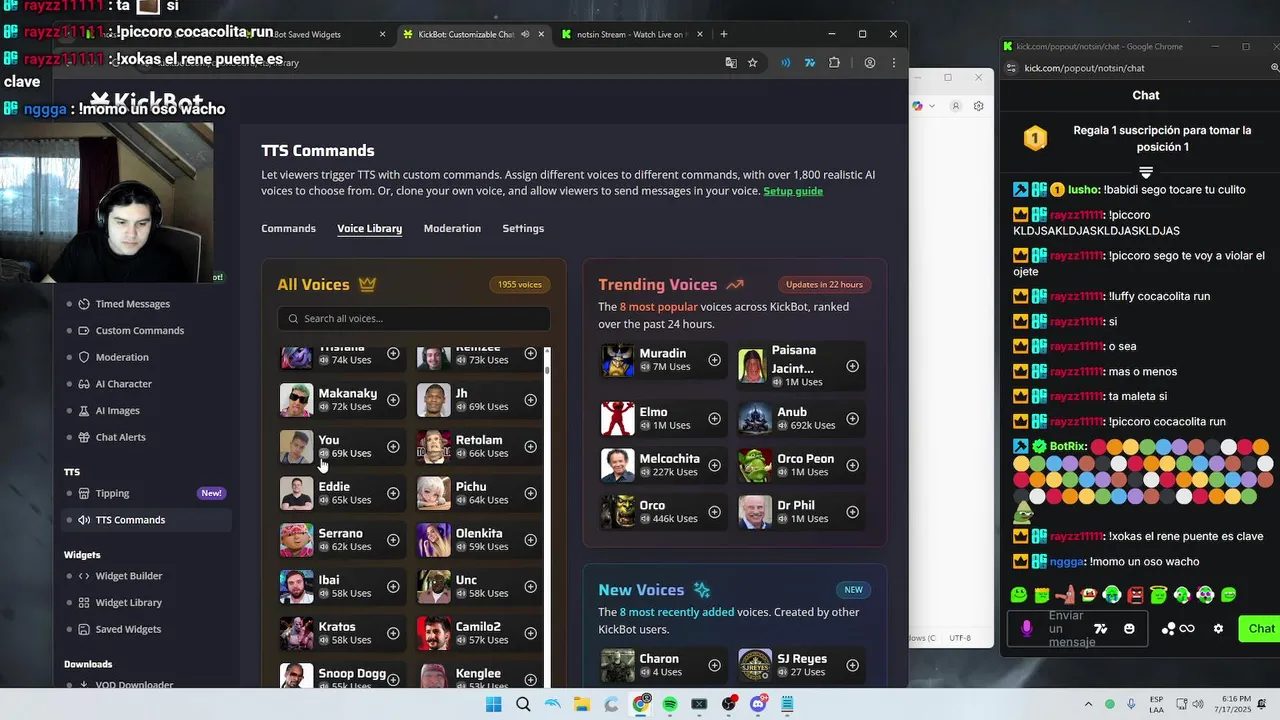Add the Dr Phil trending voice

[x=852, y=512]
